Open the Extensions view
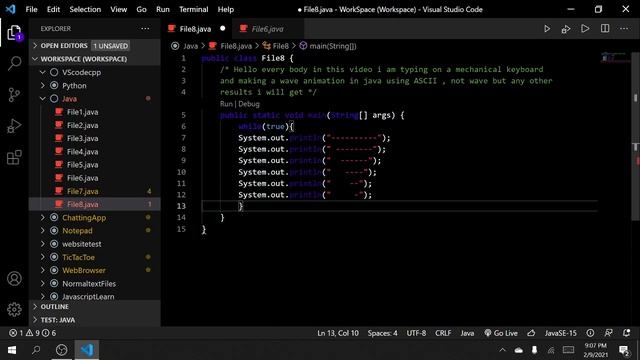 pyautogui.click(x=14, y=157)
